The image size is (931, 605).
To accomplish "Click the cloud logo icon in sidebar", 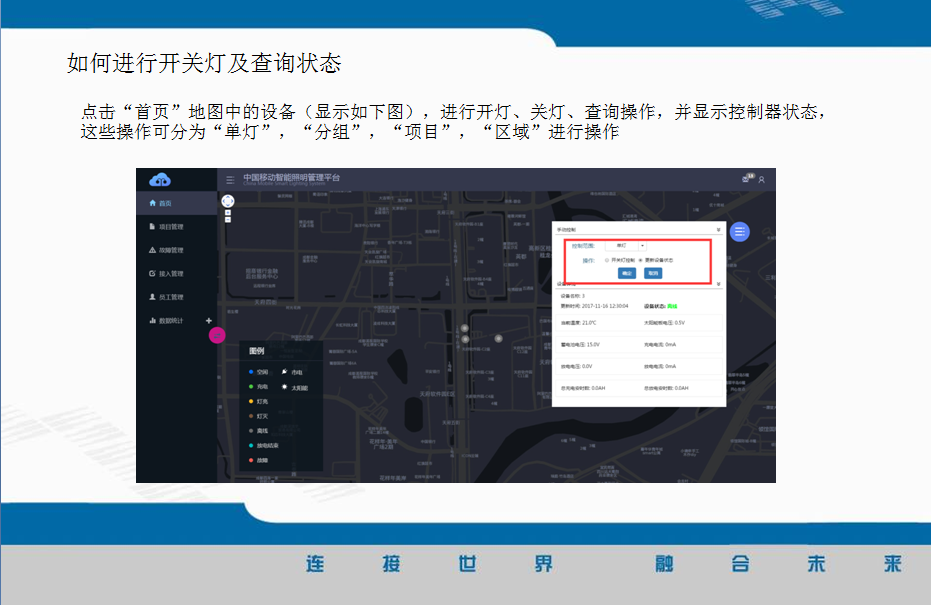I will (160, 180).
